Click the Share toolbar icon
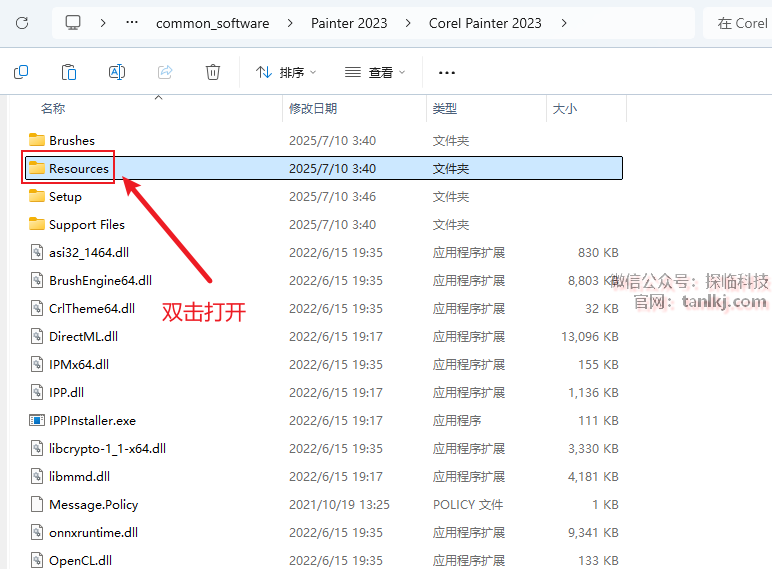Screen dimensions: 772x574 pos(165,72)
